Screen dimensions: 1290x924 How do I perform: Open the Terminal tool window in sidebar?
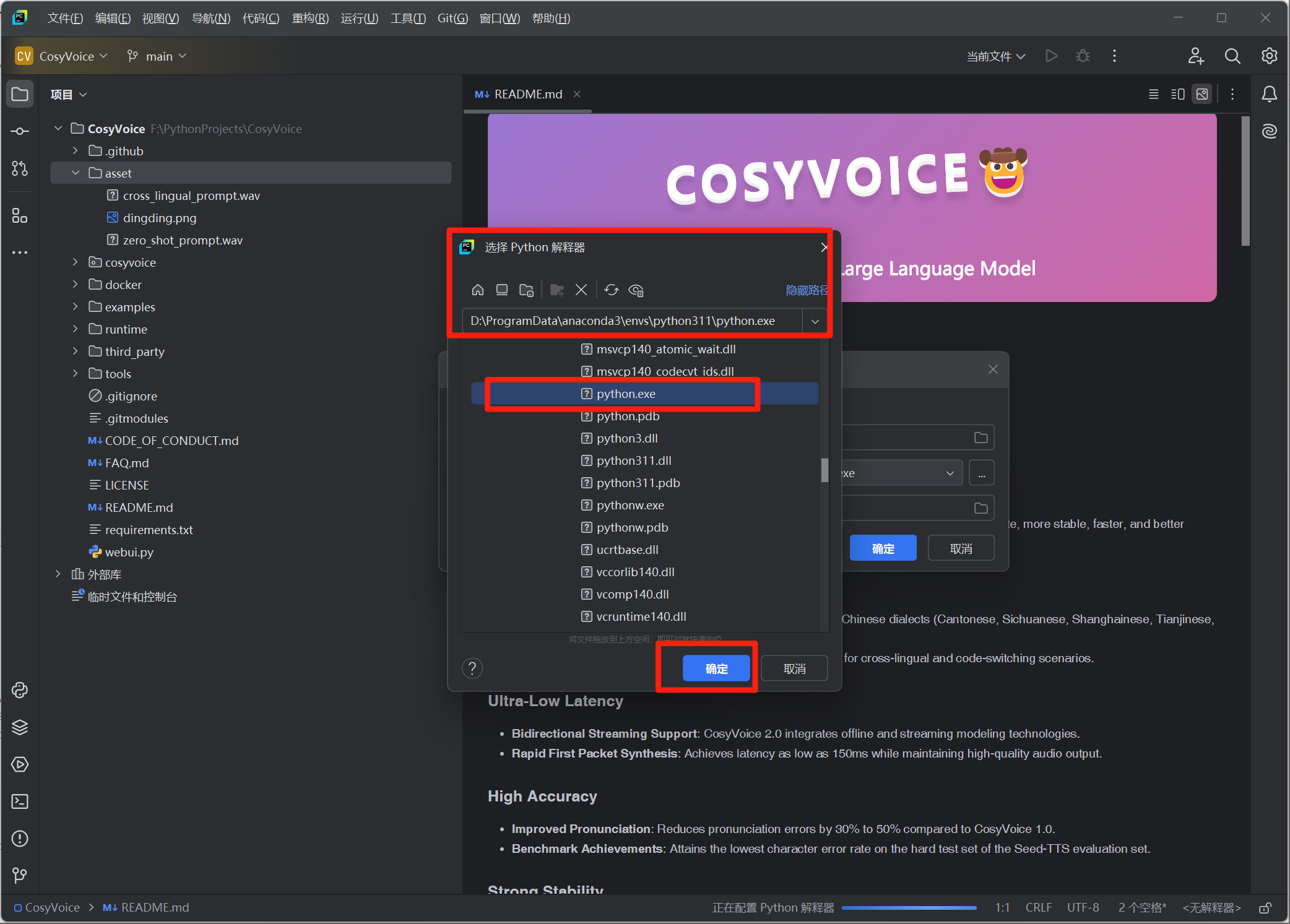coord(20,801)
